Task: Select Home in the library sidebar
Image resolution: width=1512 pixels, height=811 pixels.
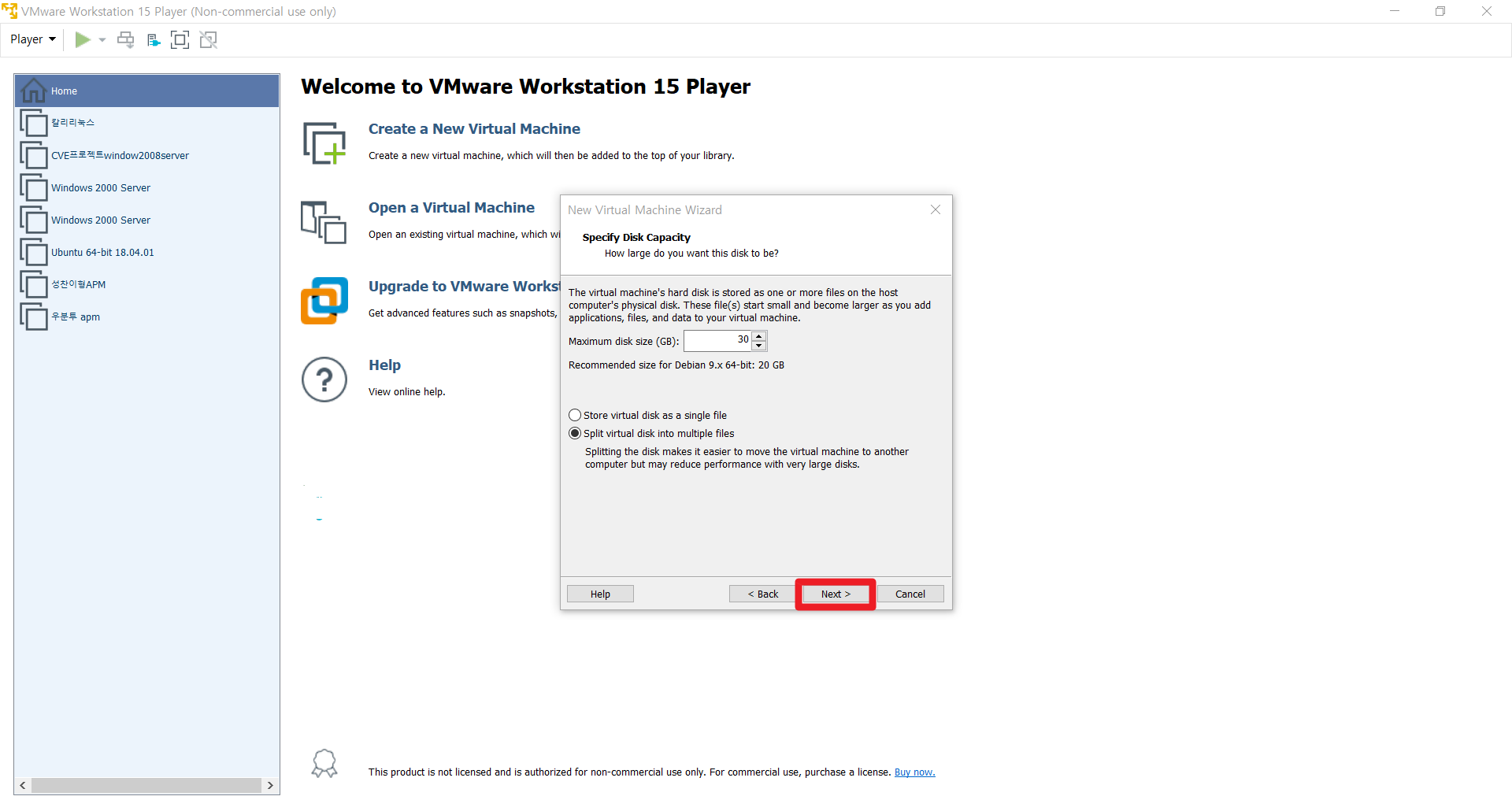Action: 146,91
